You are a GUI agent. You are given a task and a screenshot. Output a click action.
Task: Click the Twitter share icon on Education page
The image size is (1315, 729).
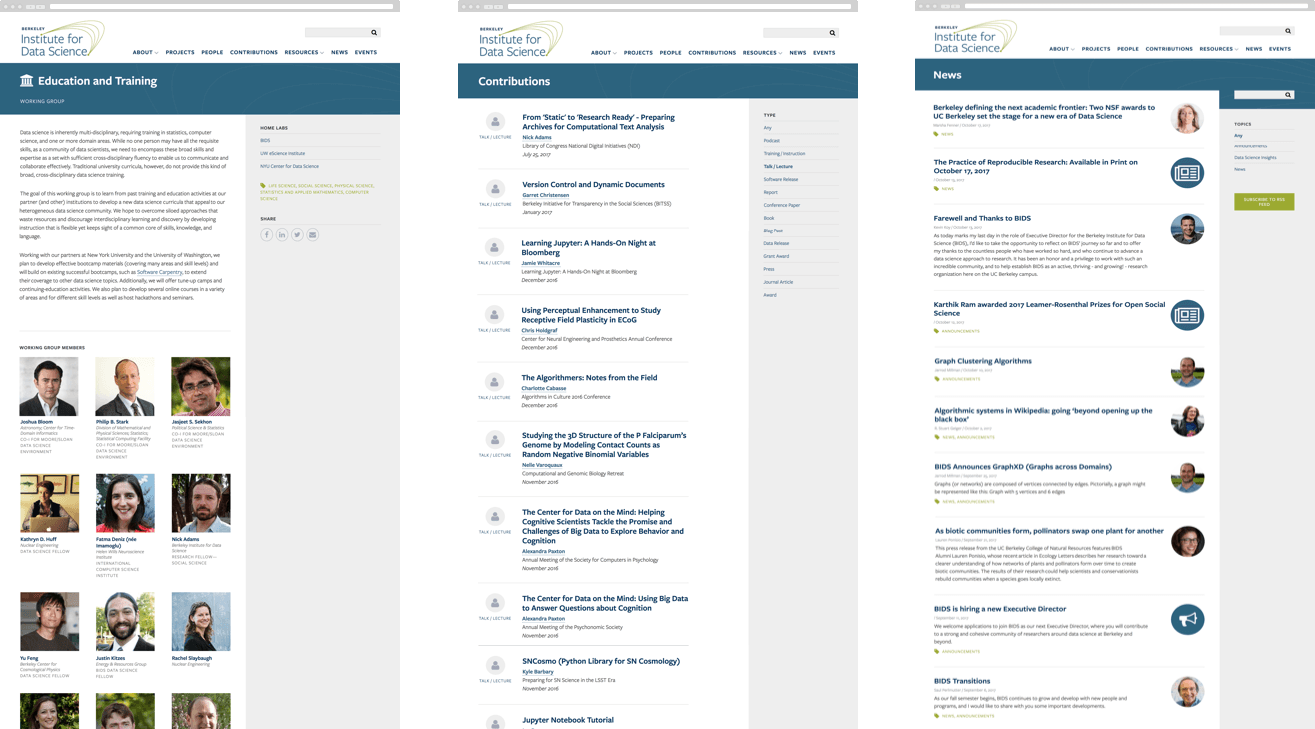pos(297,235)
